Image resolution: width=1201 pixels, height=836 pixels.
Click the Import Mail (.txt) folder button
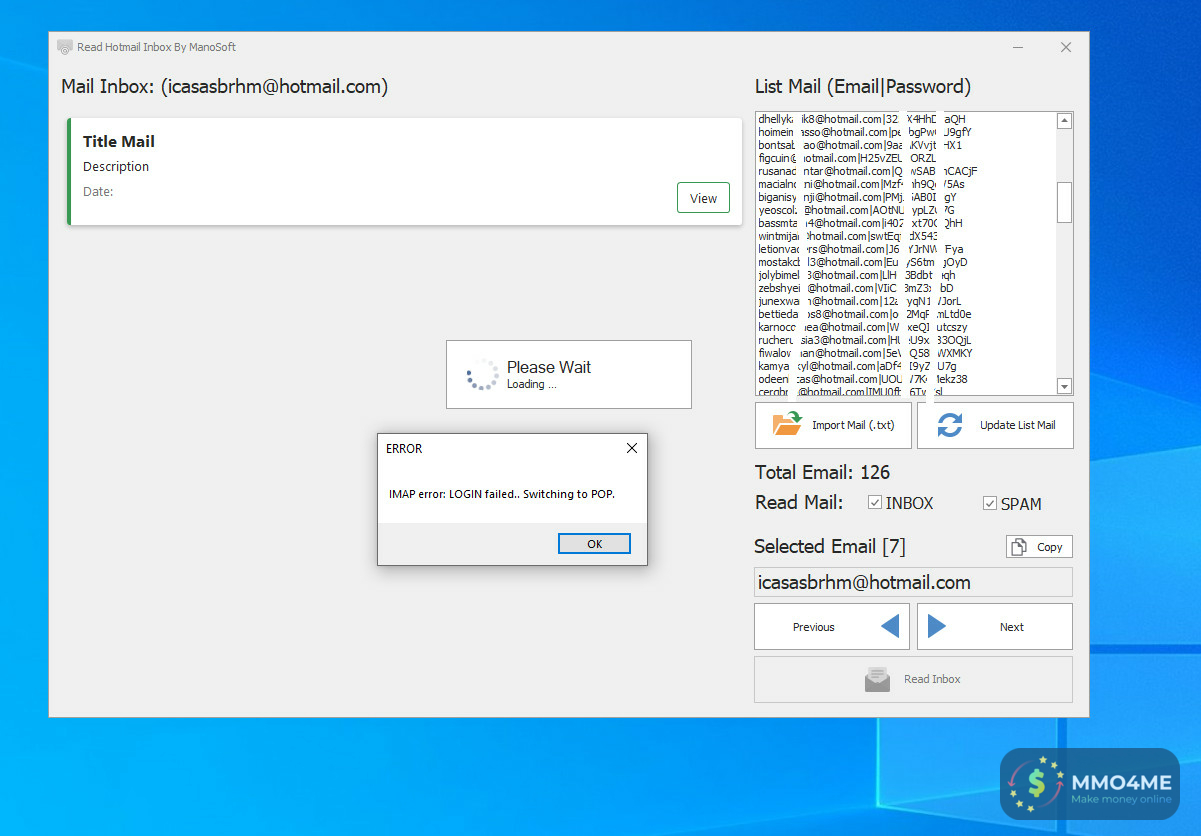[833, 425]
